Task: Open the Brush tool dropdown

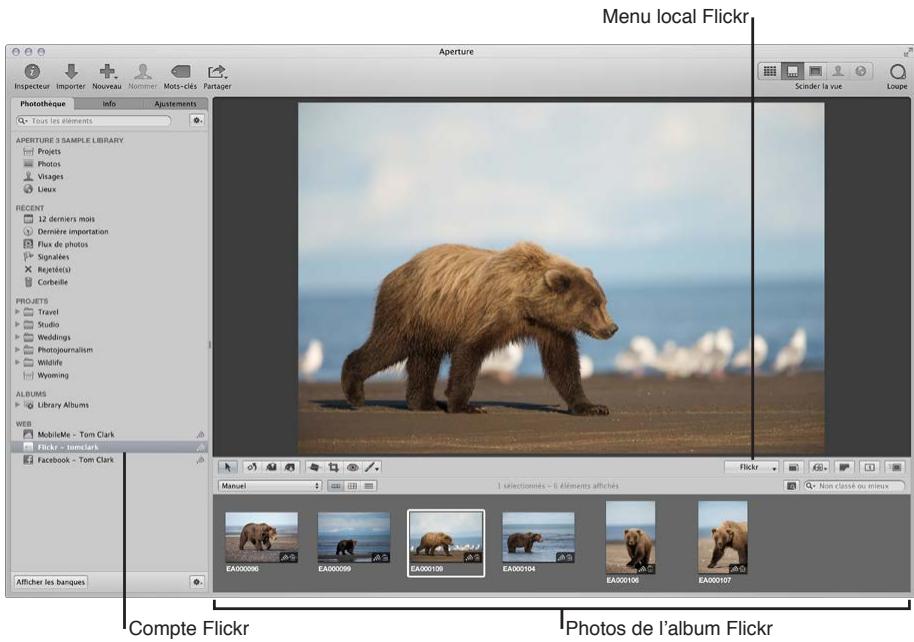Action: (372, 468)
